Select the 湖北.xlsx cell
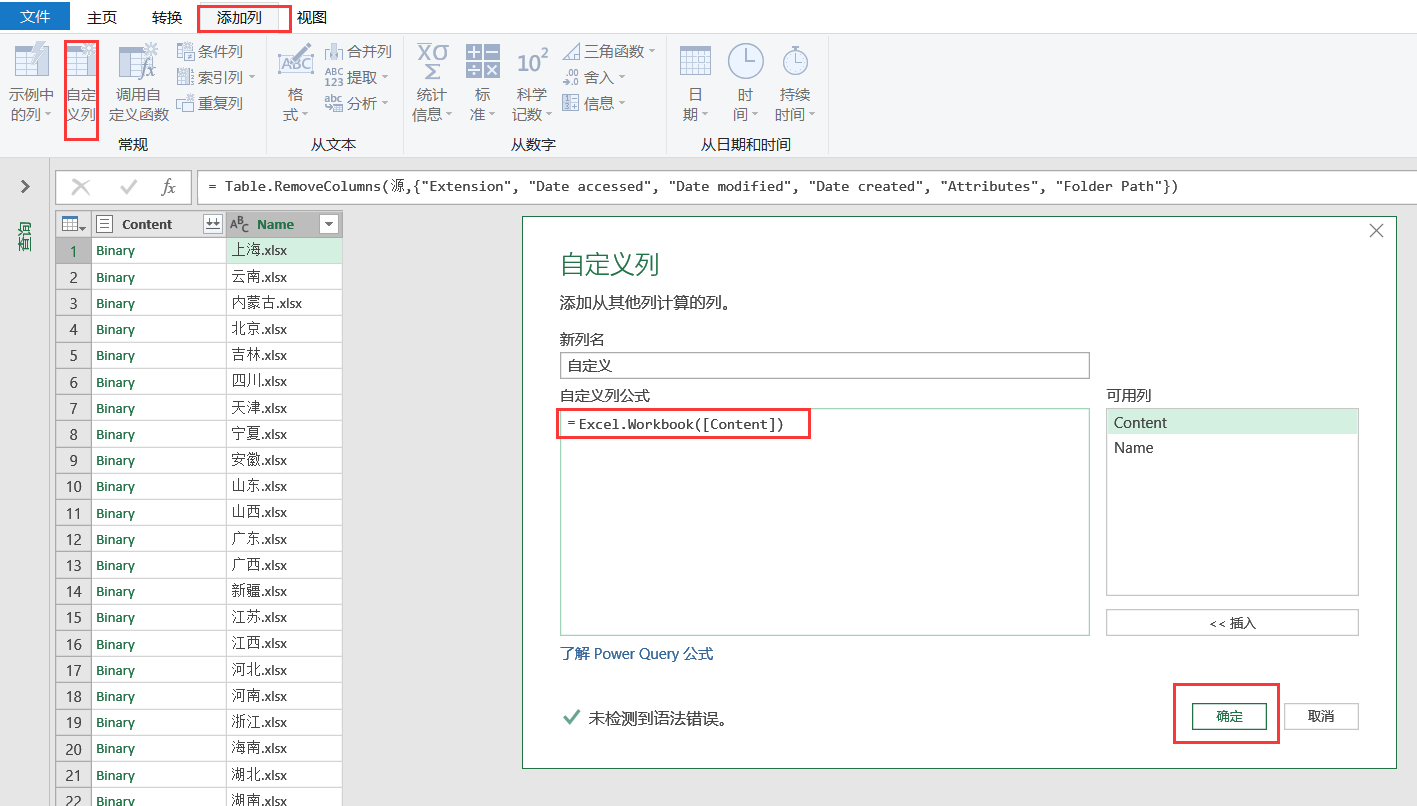Screen dimensions: 1417x806 coord(284,775)
